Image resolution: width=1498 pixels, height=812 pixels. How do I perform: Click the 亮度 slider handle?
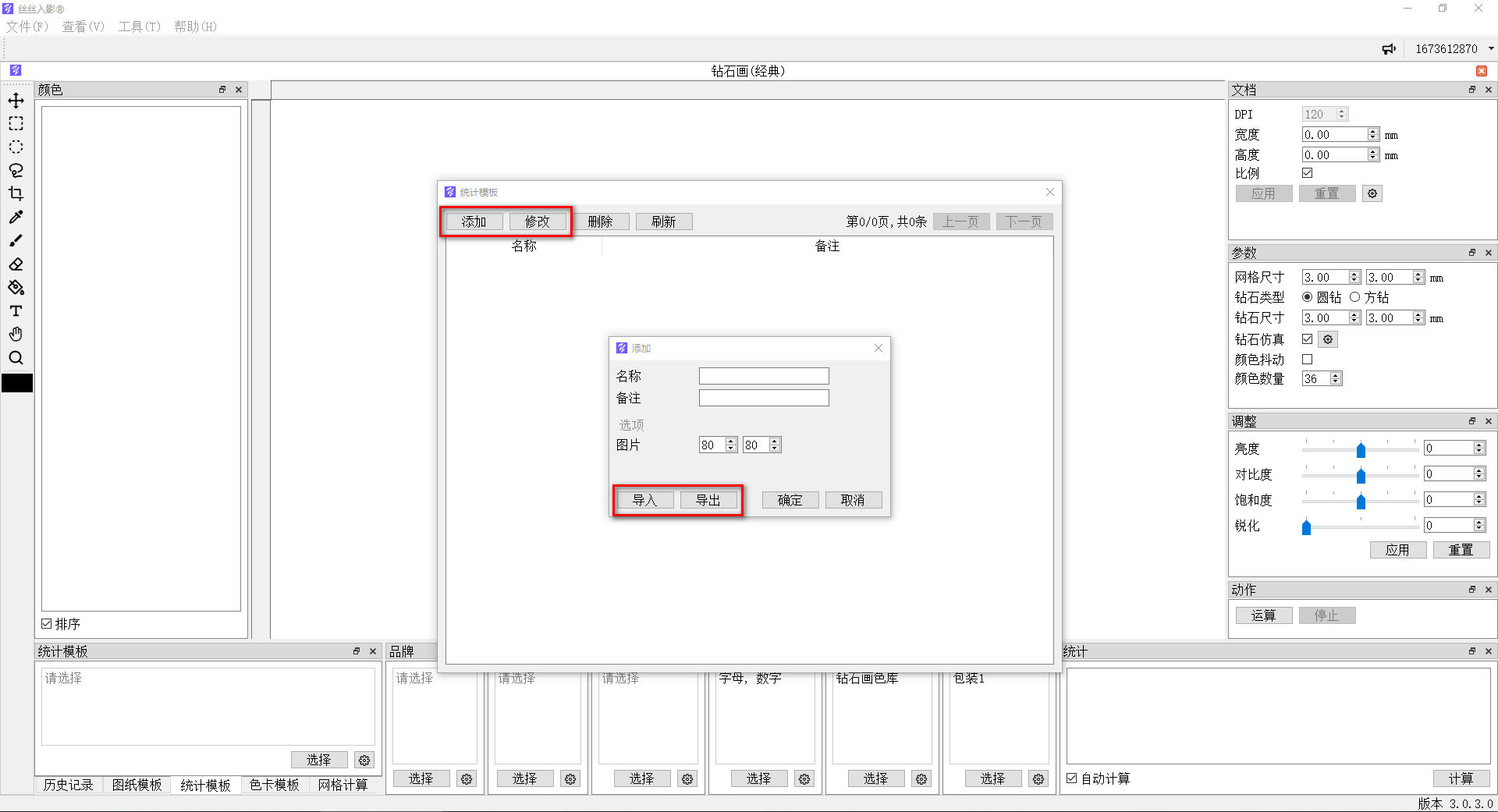click(1361, 450)
